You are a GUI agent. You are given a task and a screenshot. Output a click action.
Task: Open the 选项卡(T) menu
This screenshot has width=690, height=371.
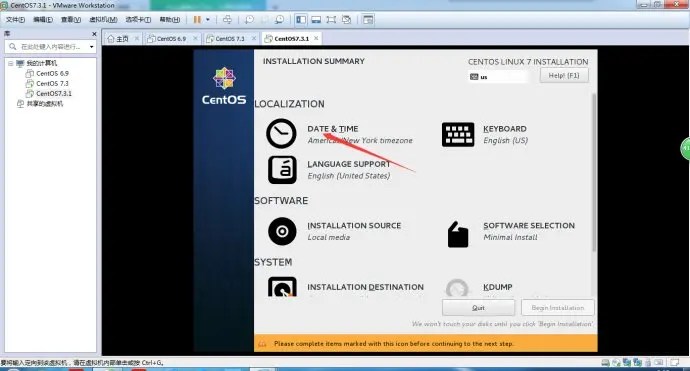[138, 19]
